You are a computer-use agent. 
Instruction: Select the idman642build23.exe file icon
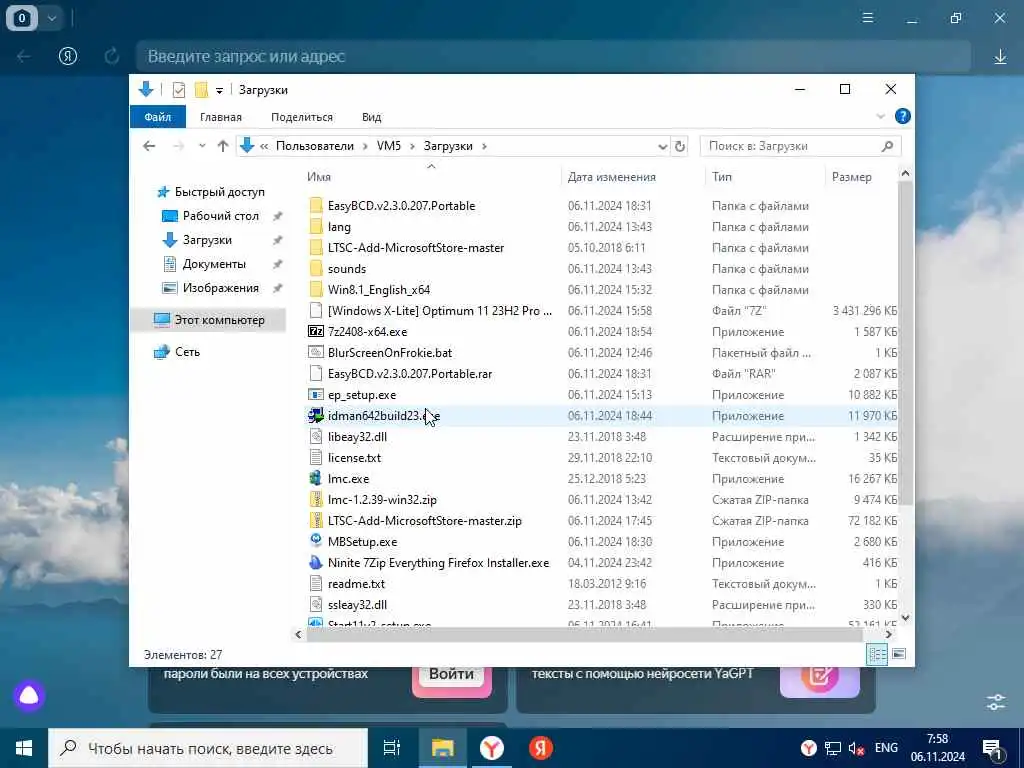pyautogui.click(x=316, y=415)
